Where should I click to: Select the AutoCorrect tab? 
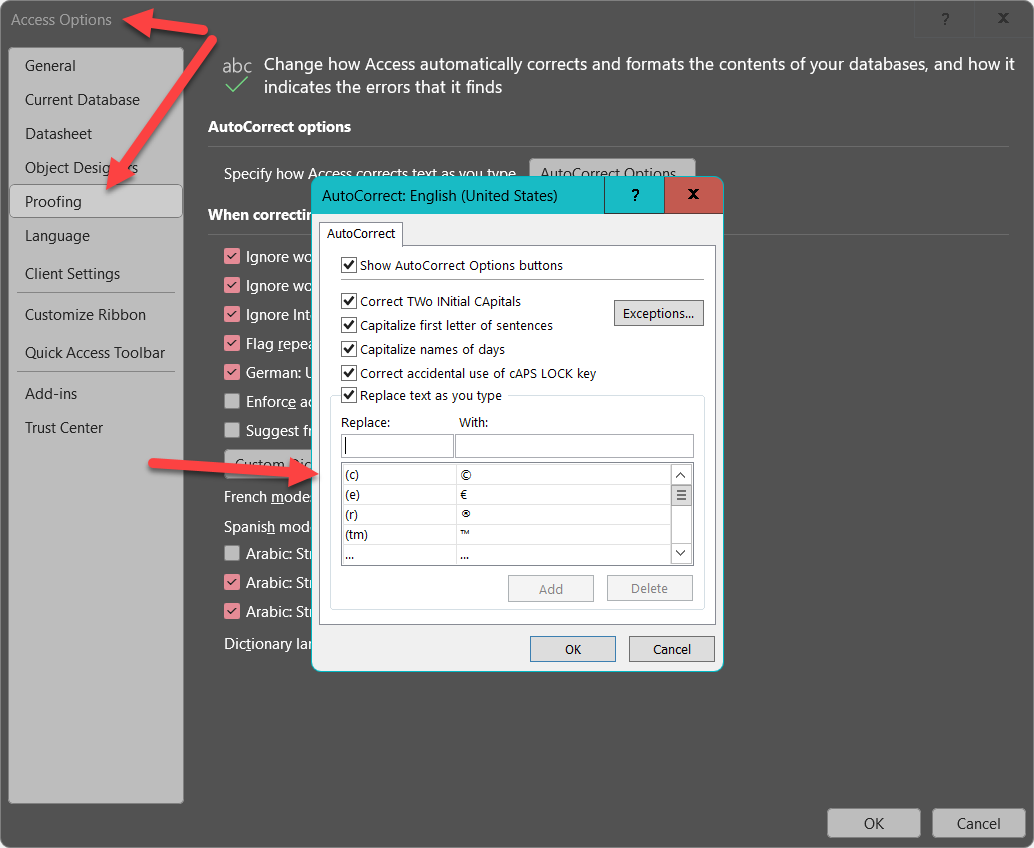[x=361, y=234]
